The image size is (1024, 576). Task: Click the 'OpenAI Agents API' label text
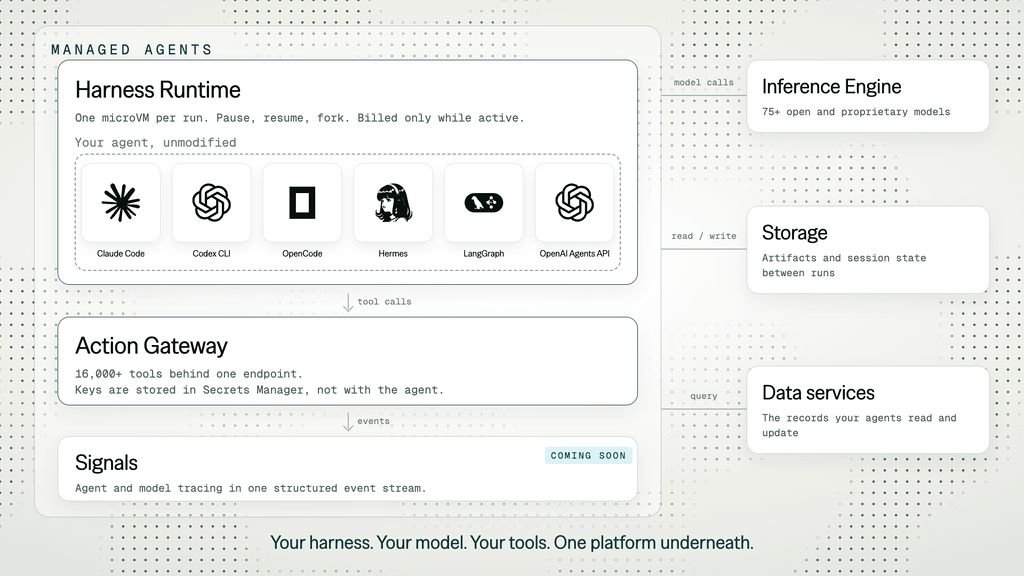pos(575,253)
